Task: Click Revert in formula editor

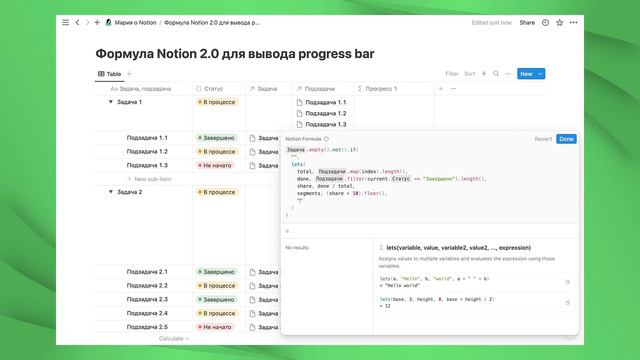Action: [x=543, y=139]
